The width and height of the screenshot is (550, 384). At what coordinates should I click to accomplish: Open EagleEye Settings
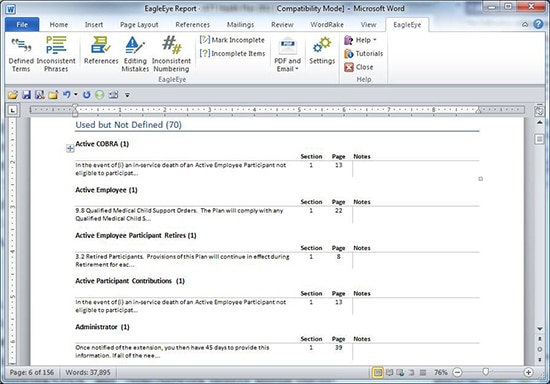point(322,51)
